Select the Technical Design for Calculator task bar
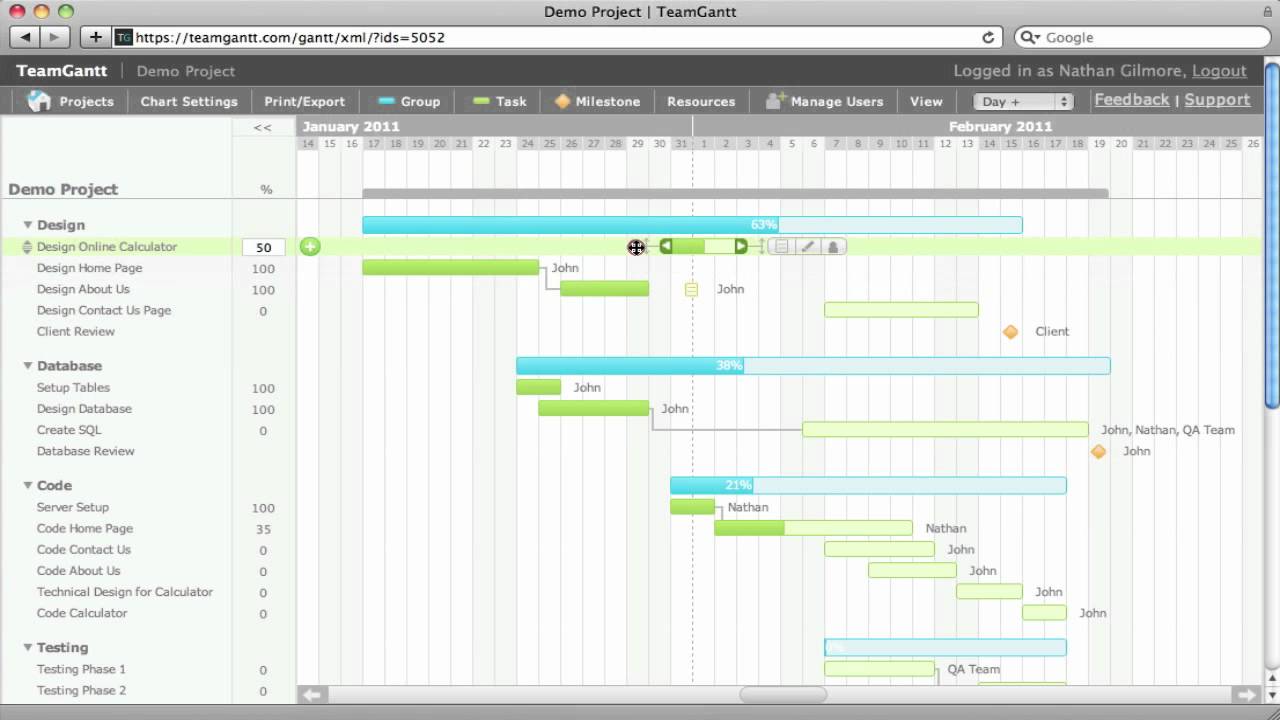The image size is (1280, 720). (989, 591)
